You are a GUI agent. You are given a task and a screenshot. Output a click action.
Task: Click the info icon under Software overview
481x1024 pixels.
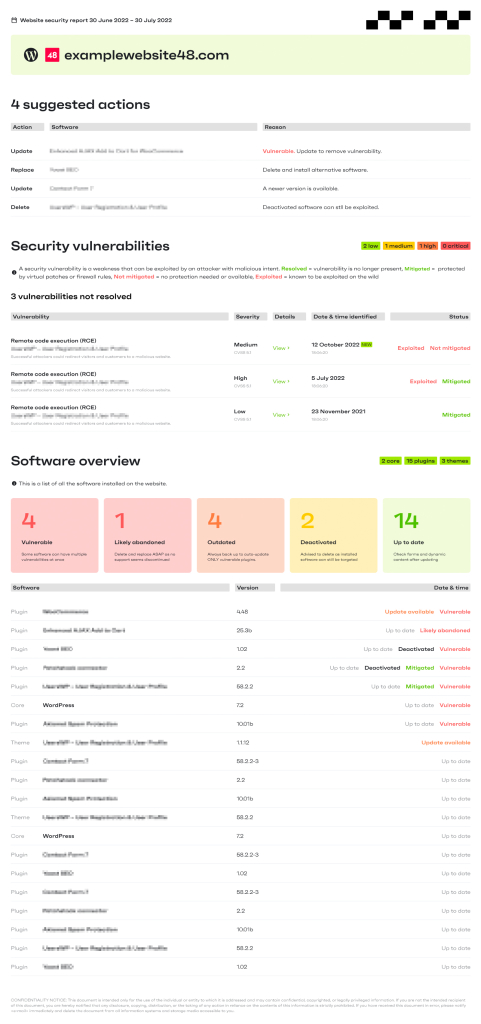pyautogui.click(x=14, y=483)
